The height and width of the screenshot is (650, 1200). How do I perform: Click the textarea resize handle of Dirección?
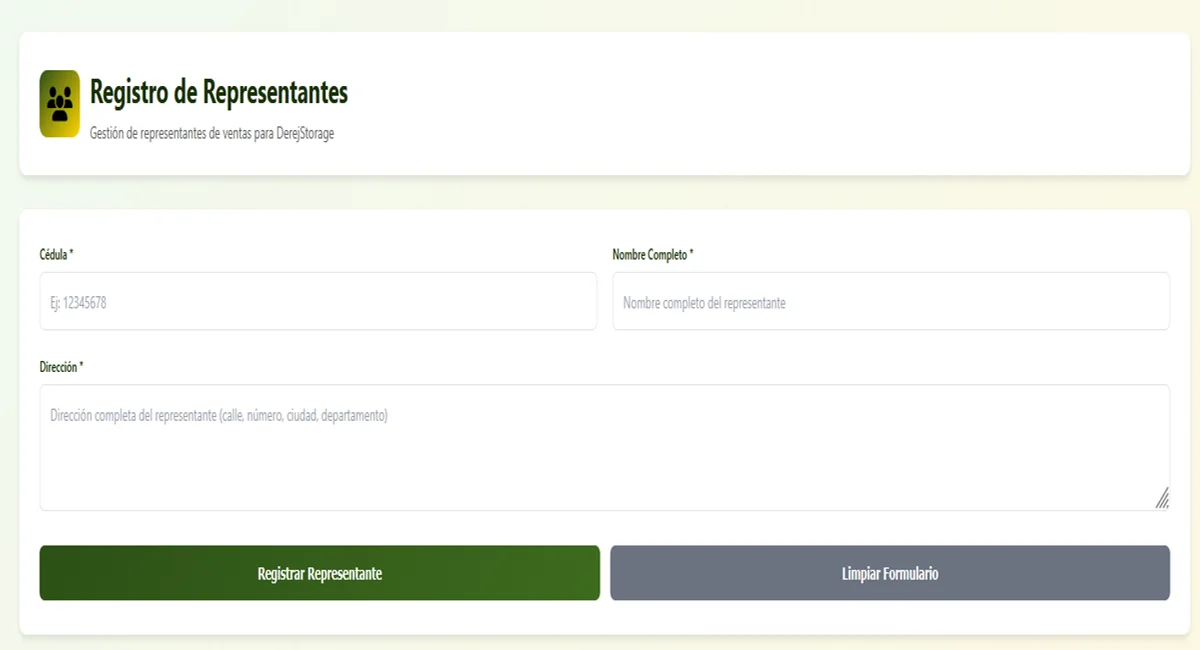pyautogui.click(x=1161, y=499)
